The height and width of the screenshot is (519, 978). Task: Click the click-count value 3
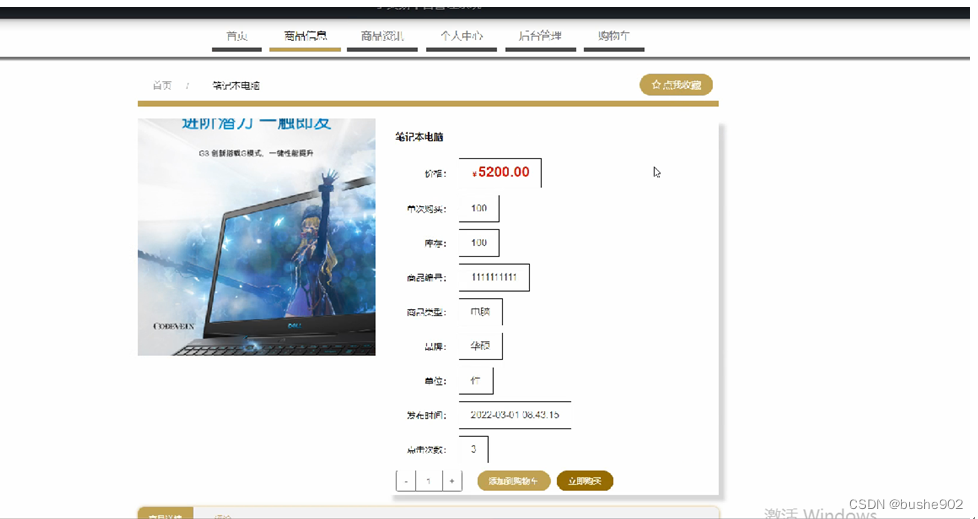(x=473, y=449)
